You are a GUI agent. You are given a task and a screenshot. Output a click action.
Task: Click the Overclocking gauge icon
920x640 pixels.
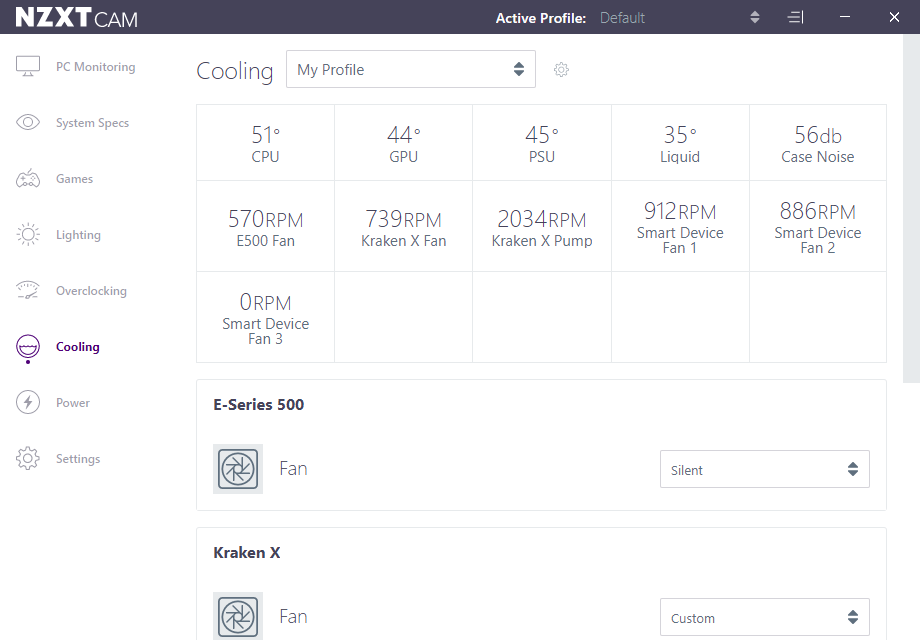(x=28, y=291)
